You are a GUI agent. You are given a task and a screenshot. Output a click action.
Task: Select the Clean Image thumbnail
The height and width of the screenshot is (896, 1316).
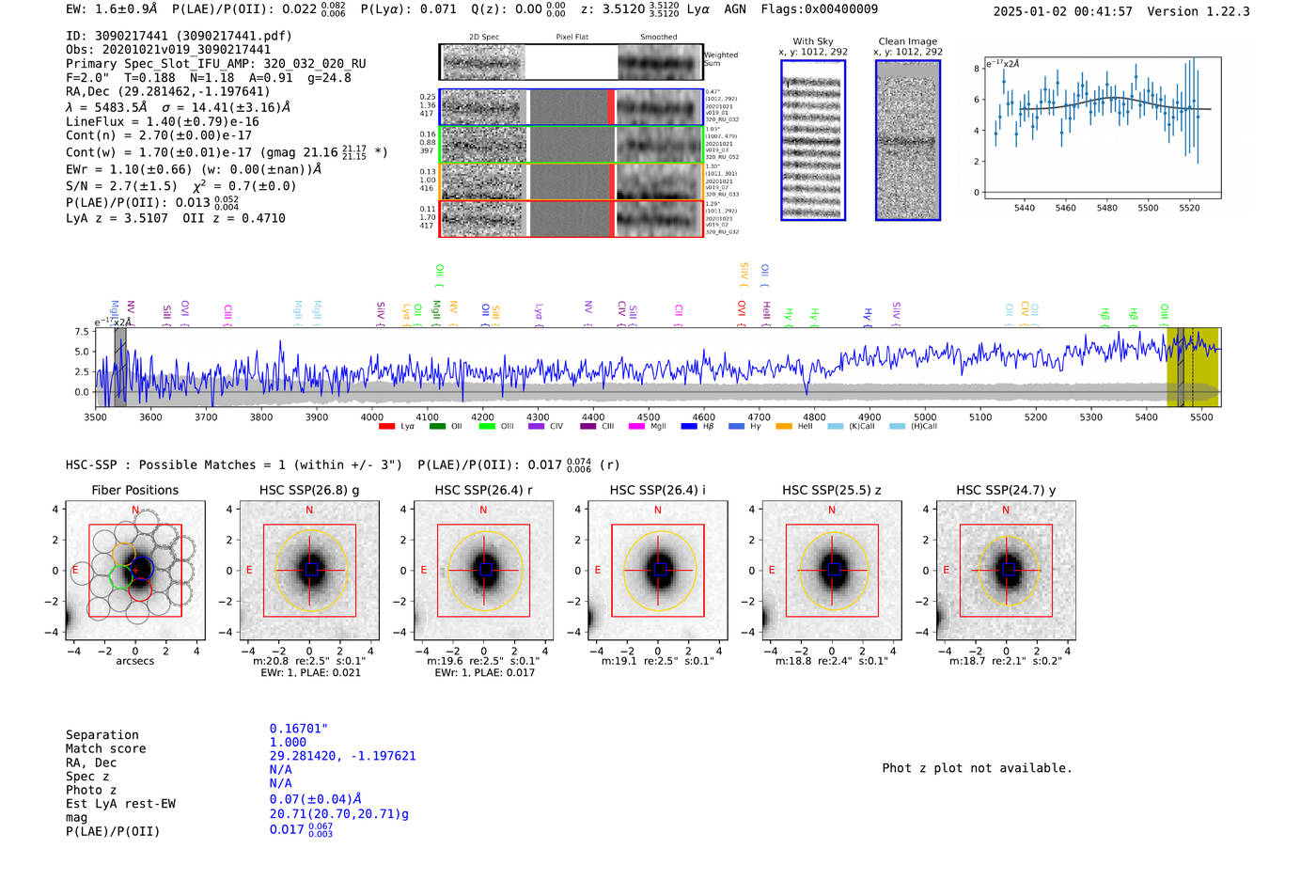click(908, 140)
